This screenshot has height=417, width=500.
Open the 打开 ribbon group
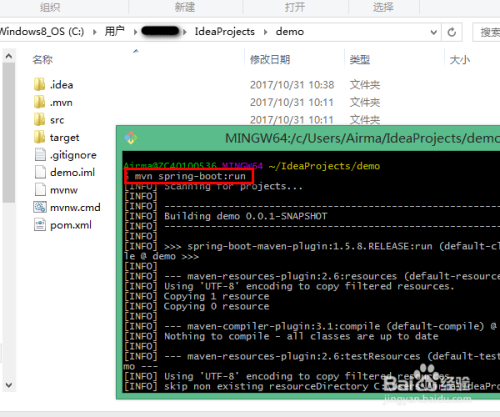pyautogui.click(x=295, y=7)
